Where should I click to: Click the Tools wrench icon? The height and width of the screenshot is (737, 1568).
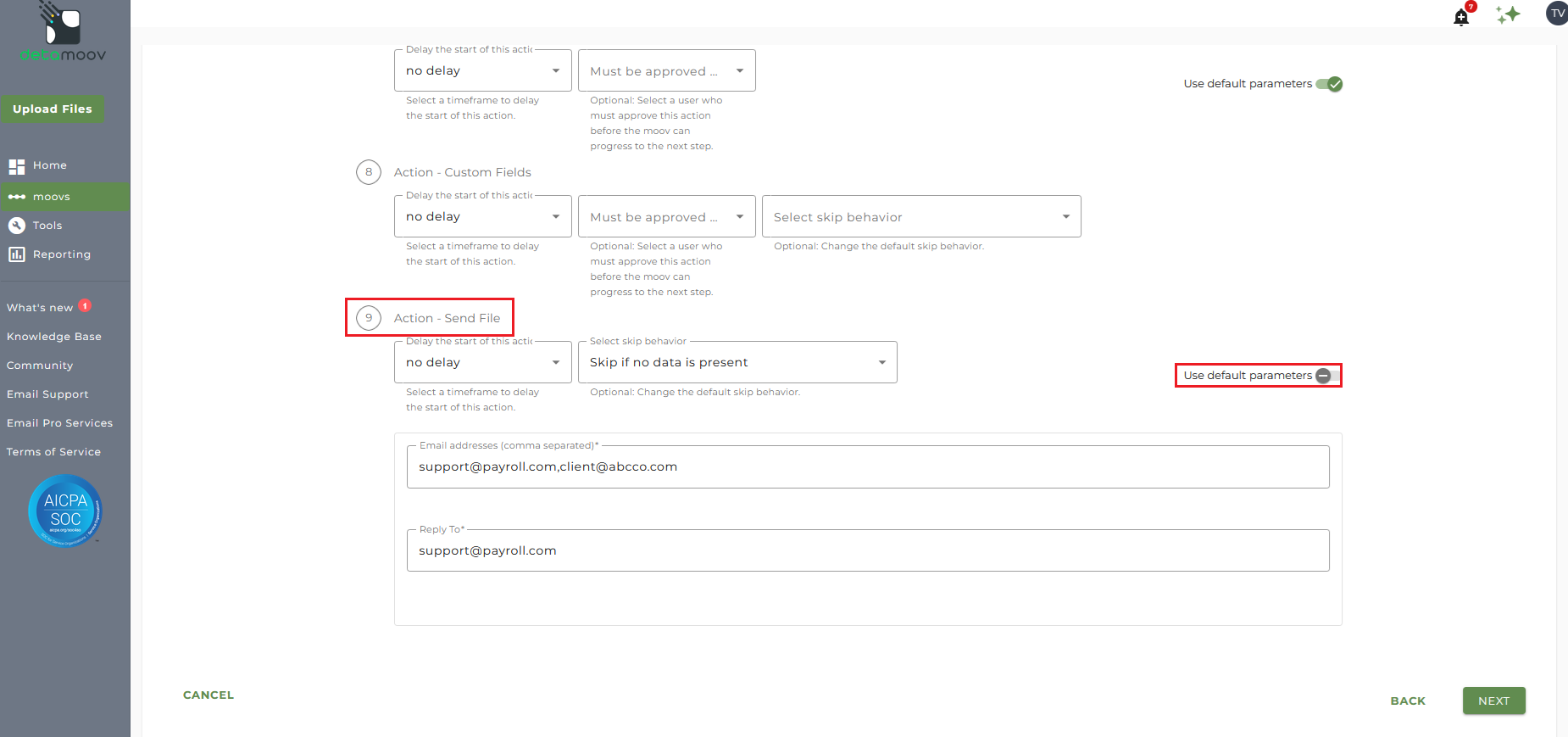pos(17,226)
